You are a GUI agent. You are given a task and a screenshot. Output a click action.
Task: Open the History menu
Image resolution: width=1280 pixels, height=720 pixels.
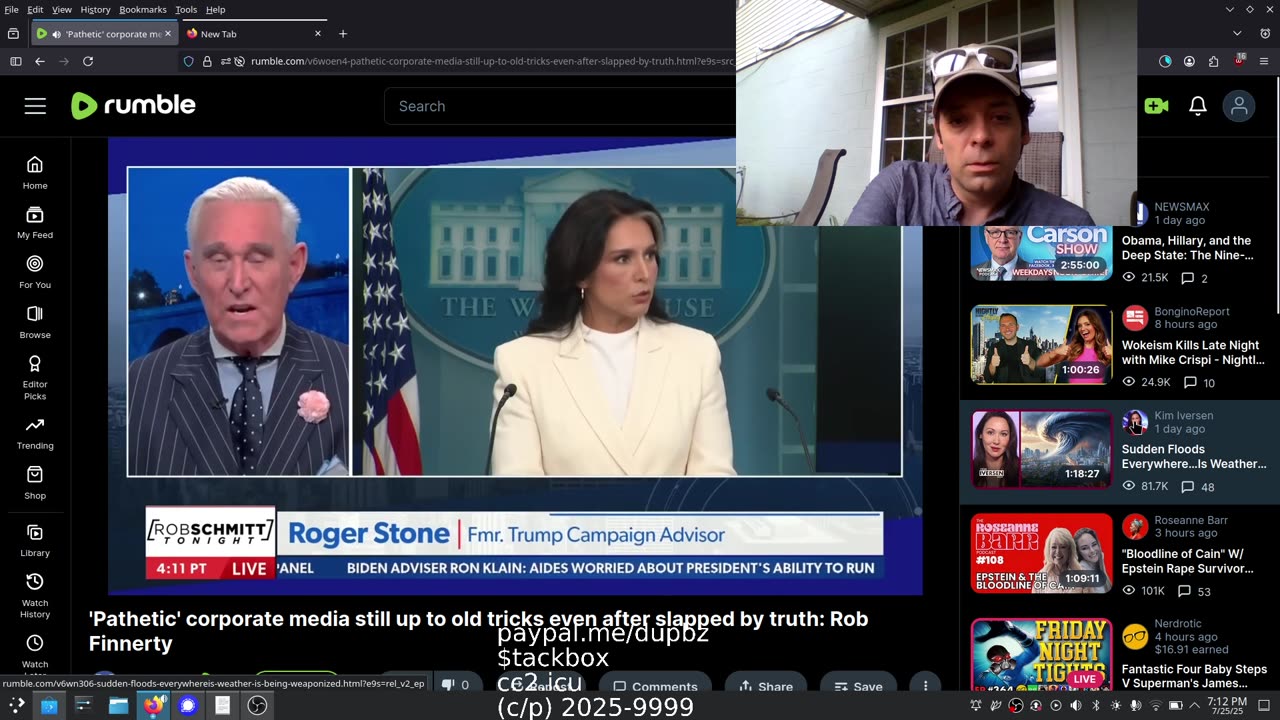[95, 9]
